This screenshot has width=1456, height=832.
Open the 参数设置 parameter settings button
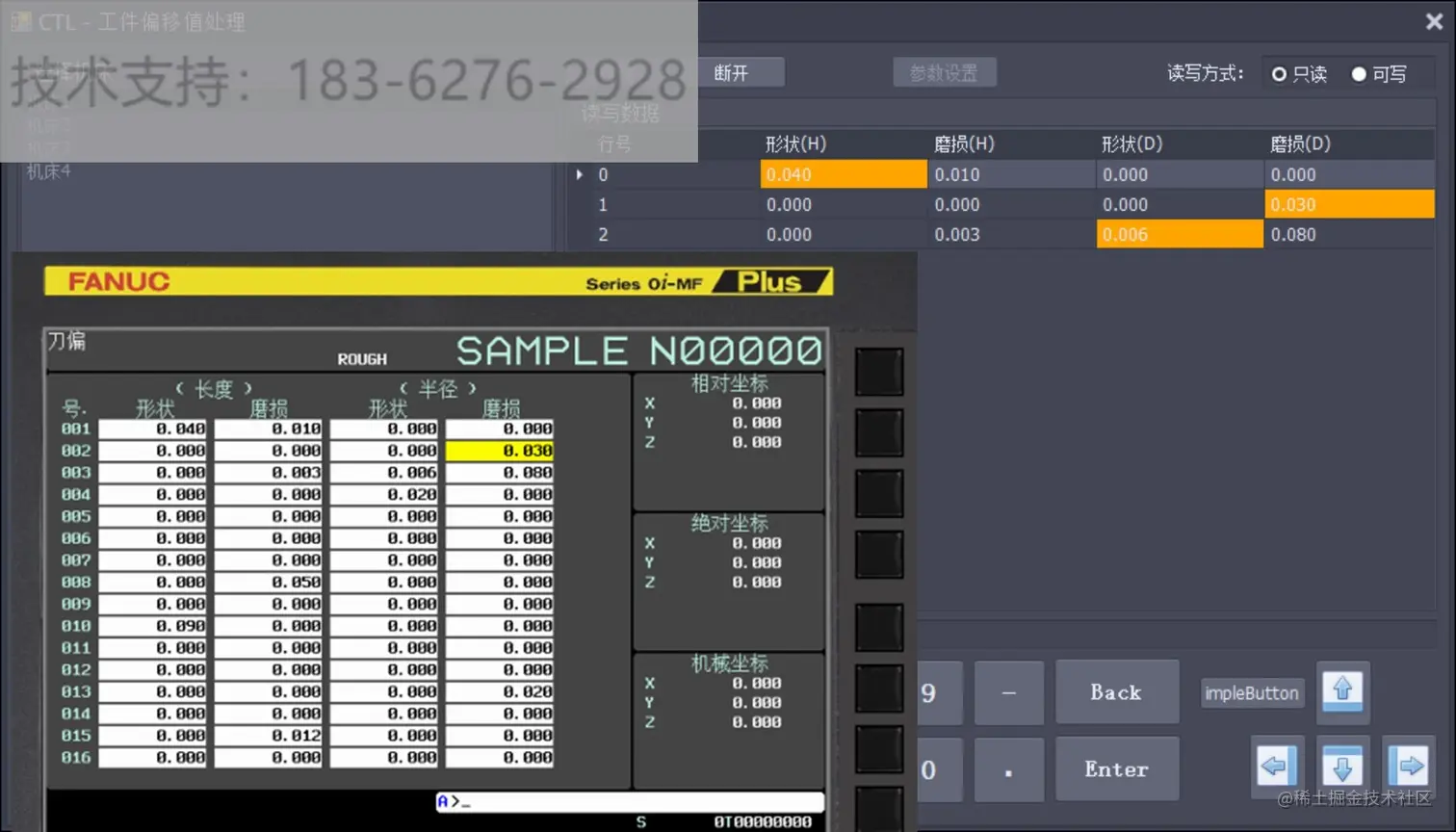[x=944, y=72]
